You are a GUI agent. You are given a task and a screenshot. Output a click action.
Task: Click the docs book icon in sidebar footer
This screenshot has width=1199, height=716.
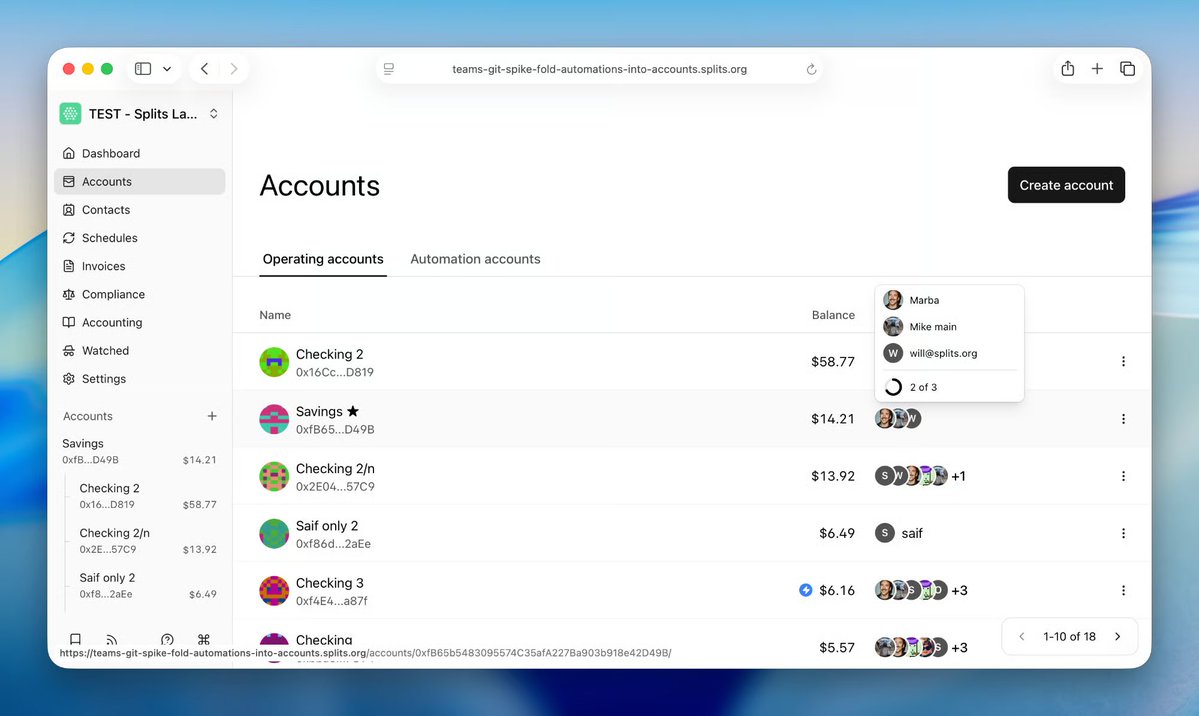(x=75, y=639)
